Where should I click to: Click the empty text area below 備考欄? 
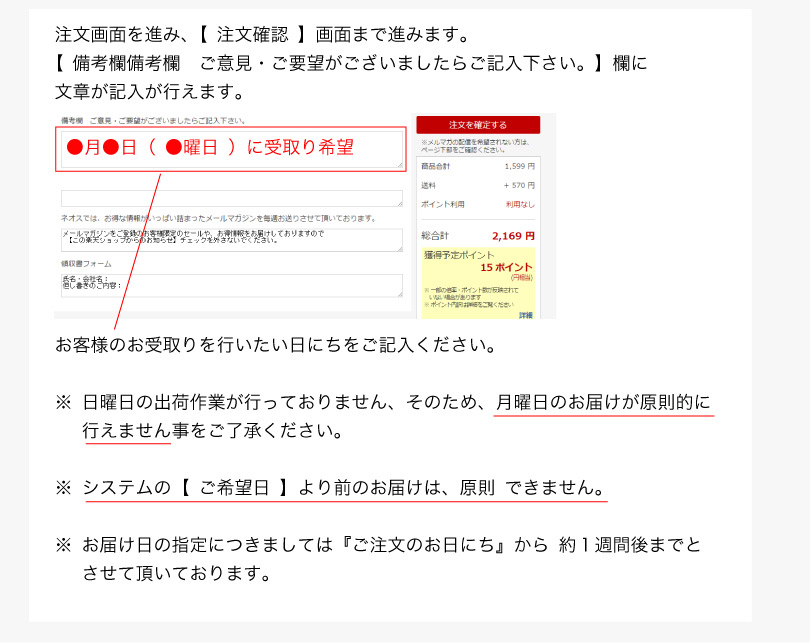(x=231, y=198)
